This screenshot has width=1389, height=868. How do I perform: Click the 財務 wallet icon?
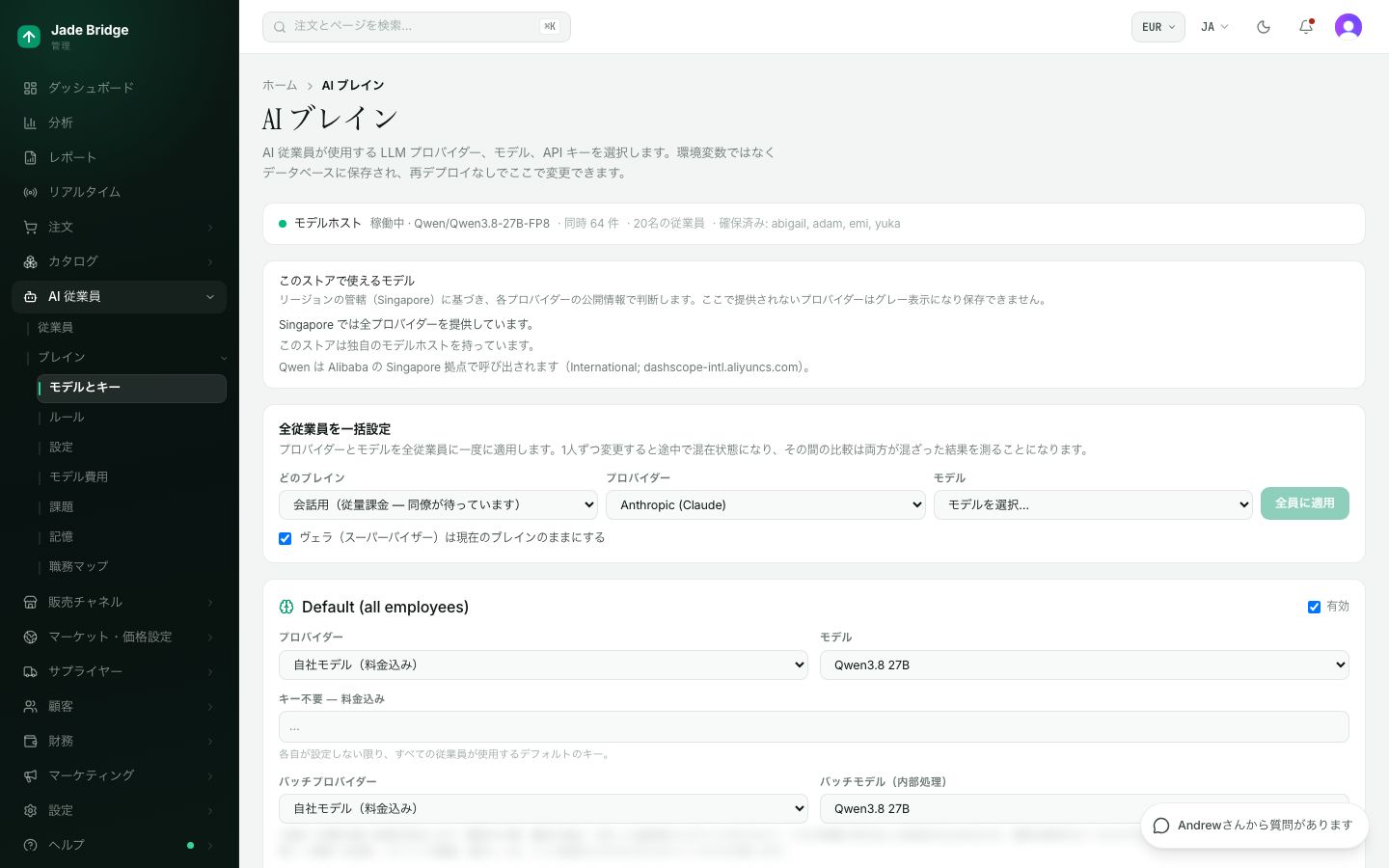pos(30,741)
